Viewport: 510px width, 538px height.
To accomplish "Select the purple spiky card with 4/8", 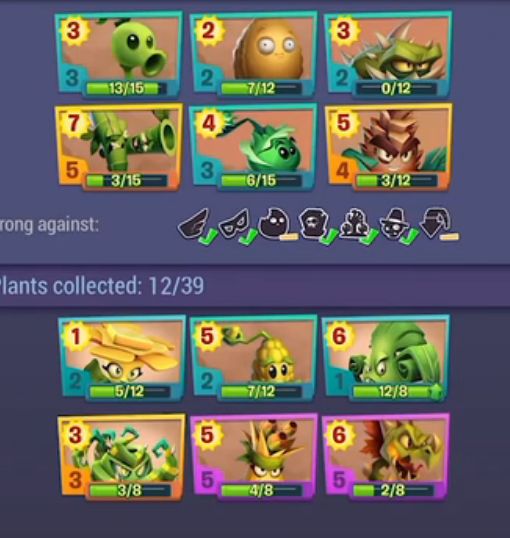I will [253, 457].
